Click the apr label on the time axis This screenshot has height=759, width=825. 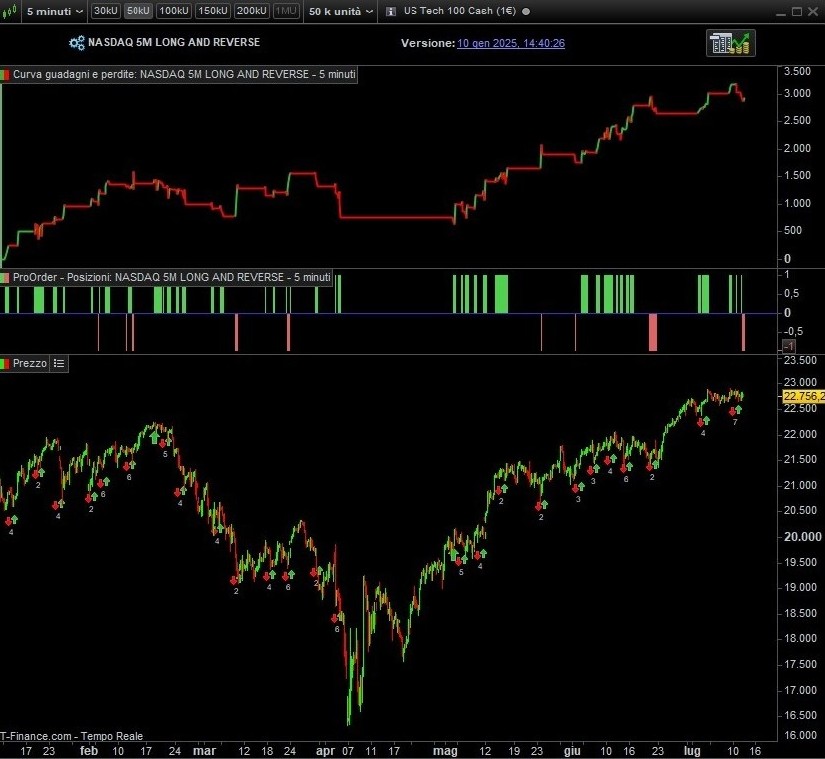pyautogui.click(x=325, y=751)
